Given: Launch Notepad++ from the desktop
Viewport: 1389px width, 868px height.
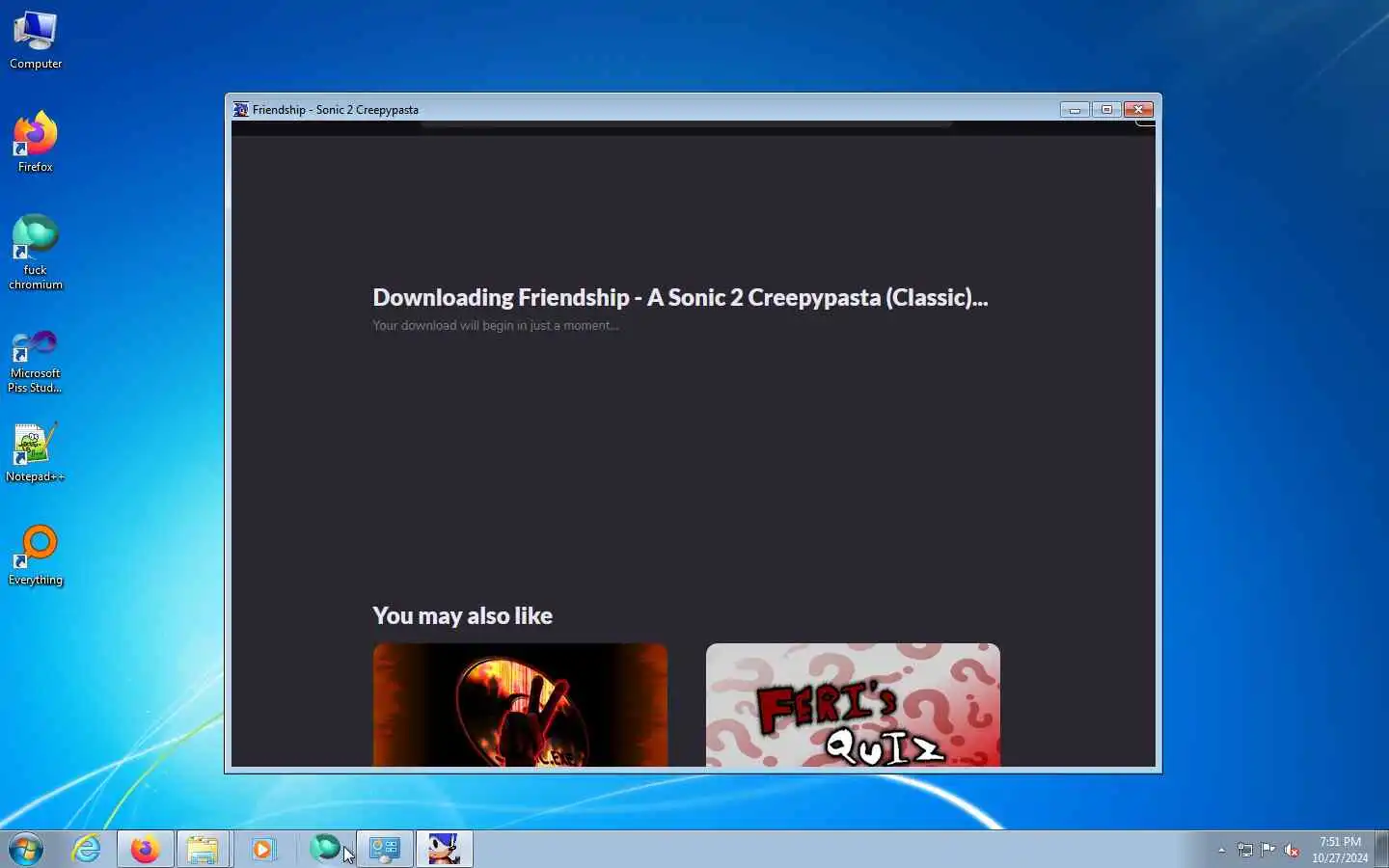Looking at the screenshot, I should (36, 452).
